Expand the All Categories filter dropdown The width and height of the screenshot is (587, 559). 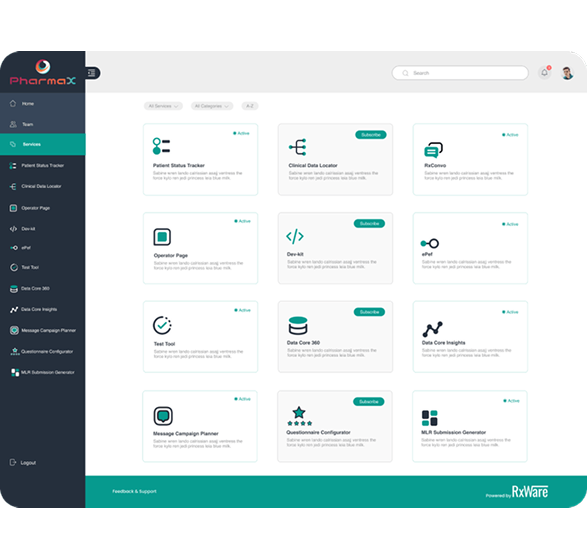tap(212, 106)
